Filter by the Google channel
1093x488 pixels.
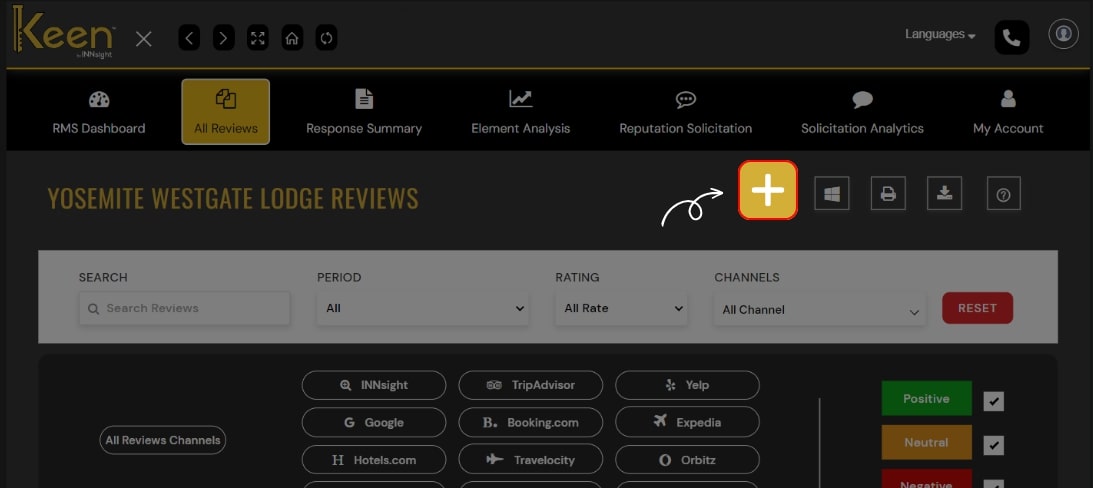[374, 422]
